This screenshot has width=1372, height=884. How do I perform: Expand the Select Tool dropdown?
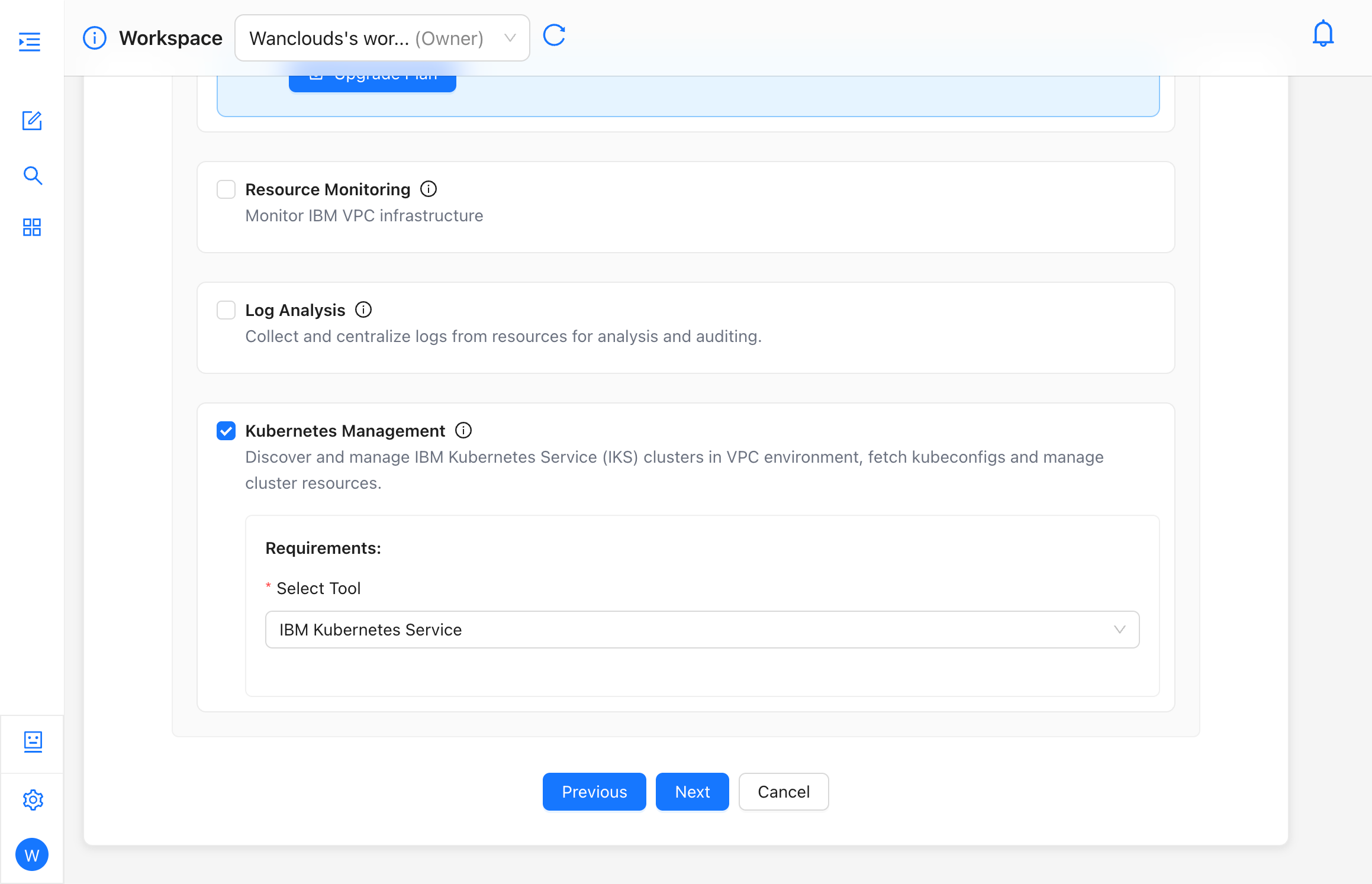click(x=702, y=630)
